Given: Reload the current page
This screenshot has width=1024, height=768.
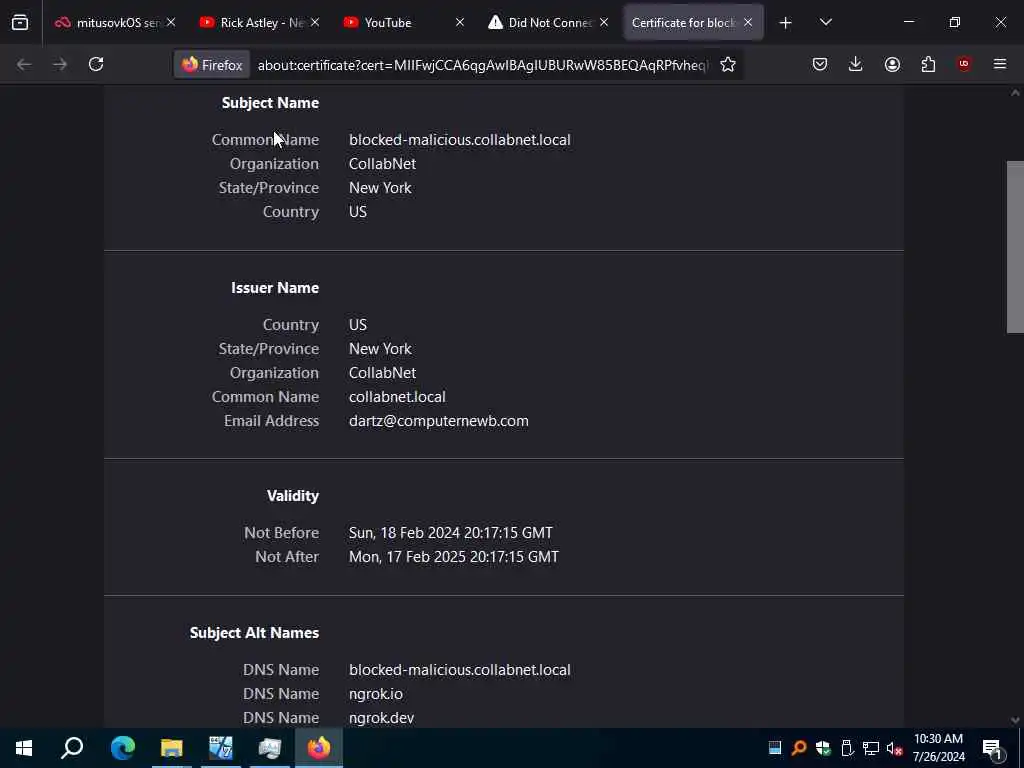Looking at the screenshot, I should tap(96, 64).
